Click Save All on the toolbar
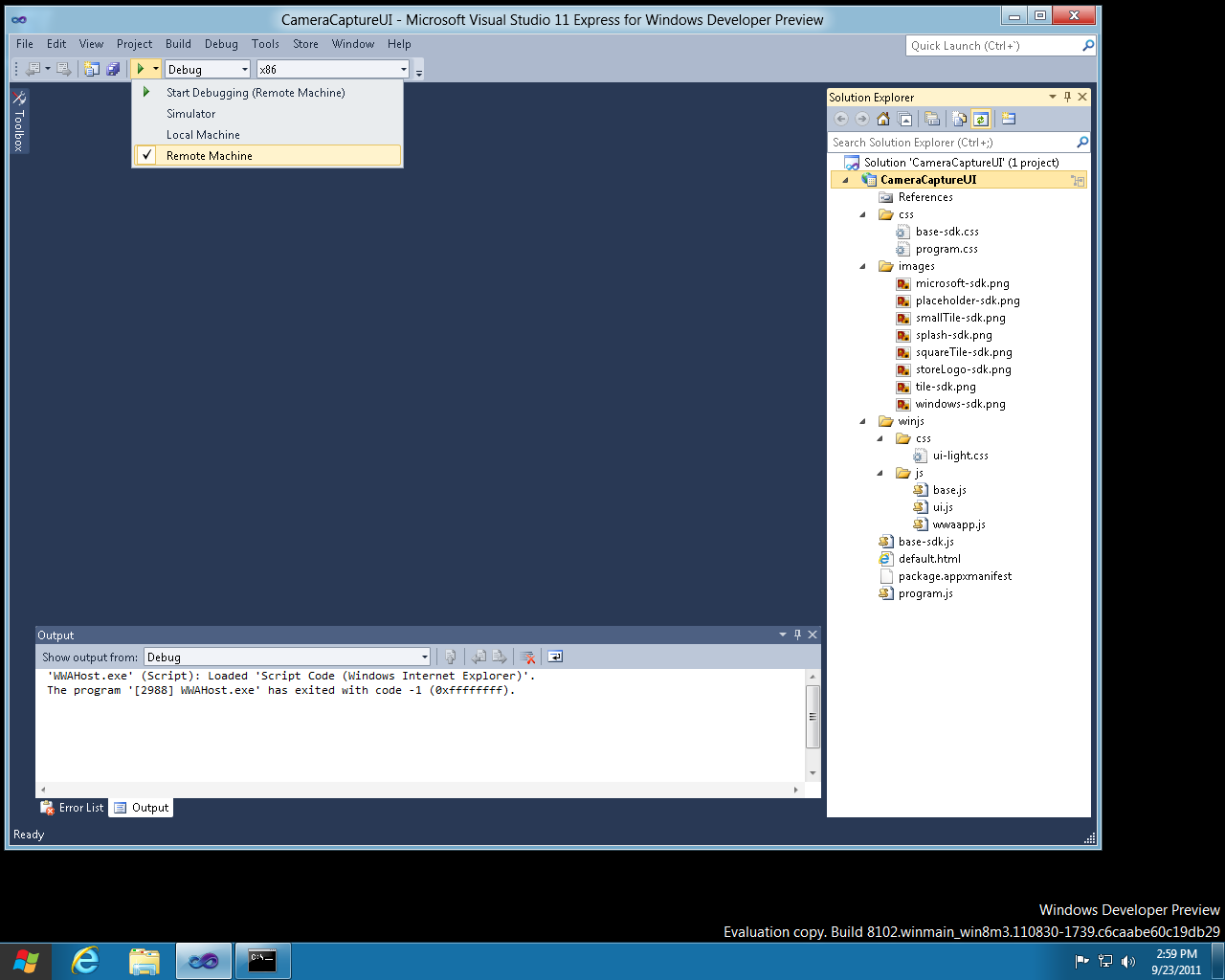The width and height of the screenshot is (1225, 980). point(114,68)
